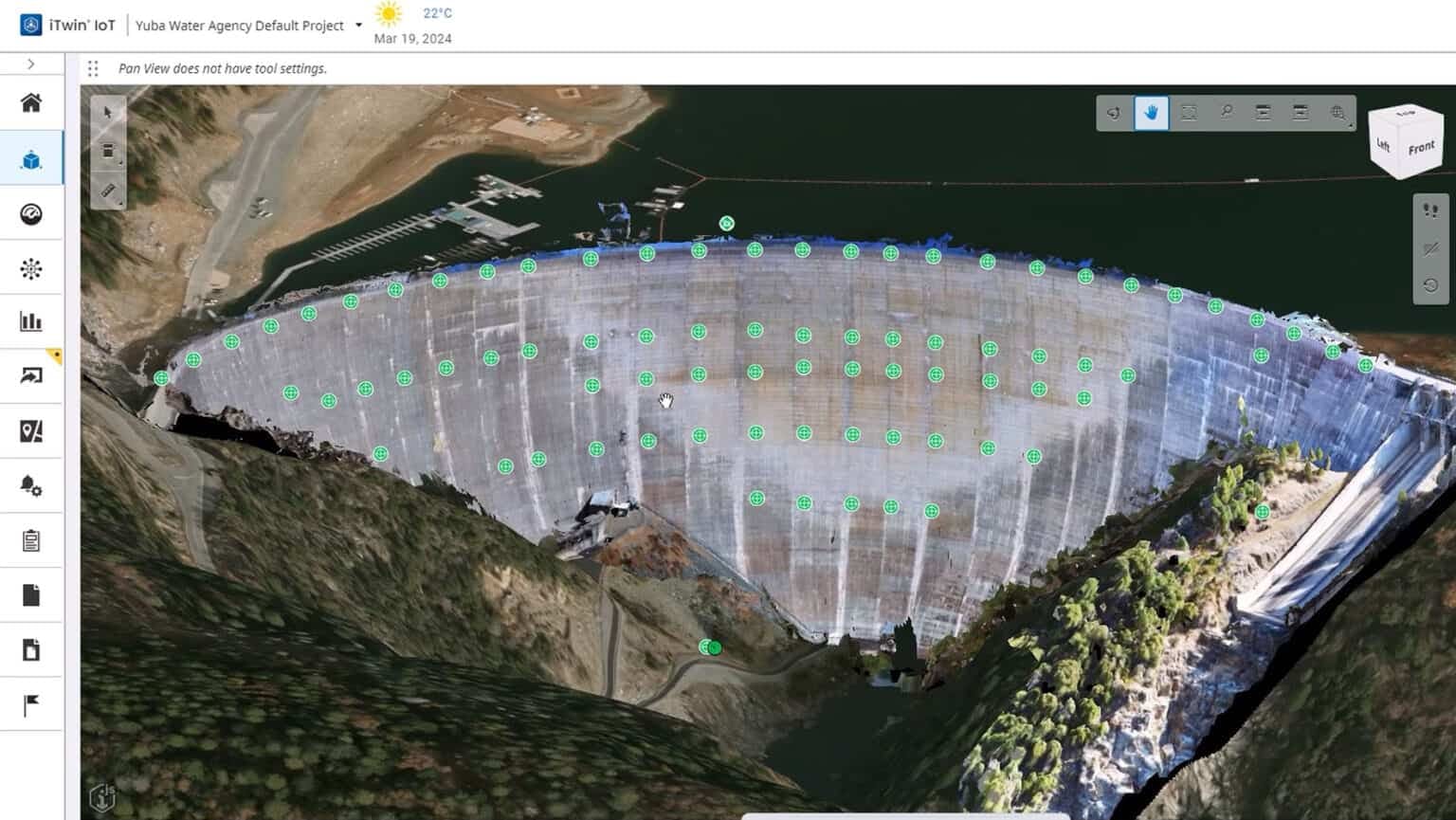
Task: Grab the tool settings dotted handle
Action: [x=93, y=68]
